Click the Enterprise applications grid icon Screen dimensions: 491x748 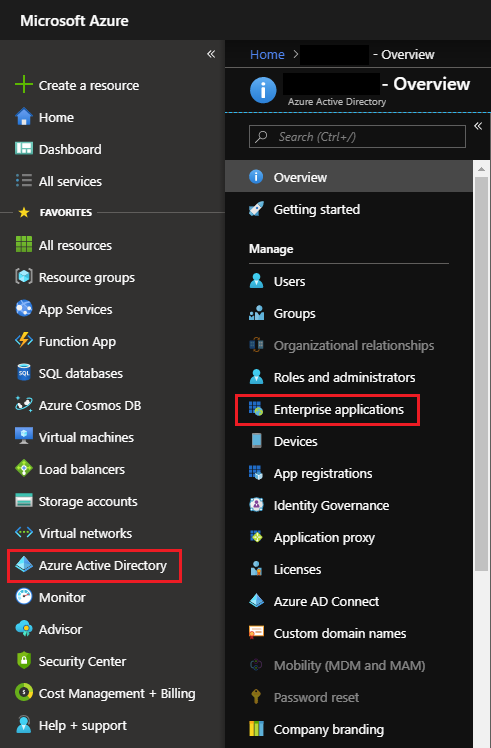tap(256, 409)
